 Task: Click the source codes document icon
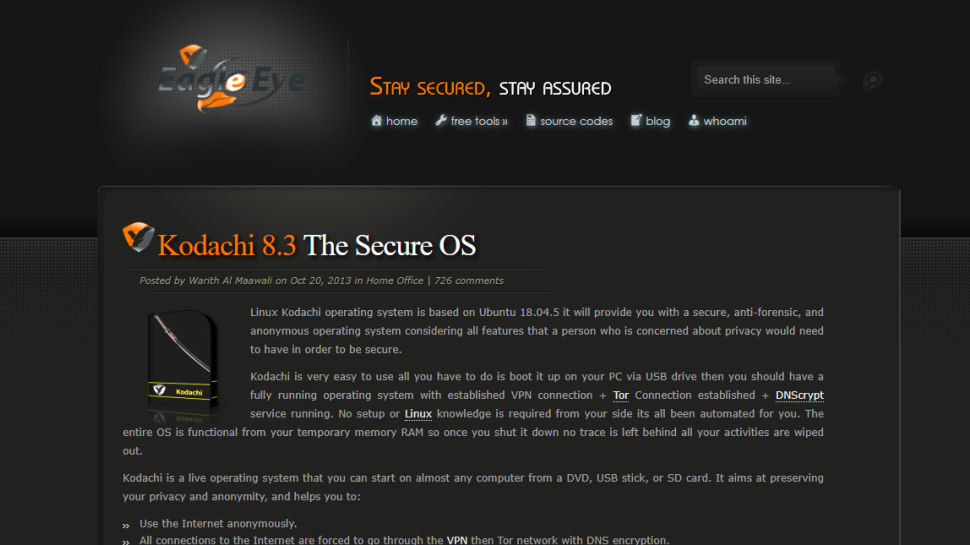530,121
